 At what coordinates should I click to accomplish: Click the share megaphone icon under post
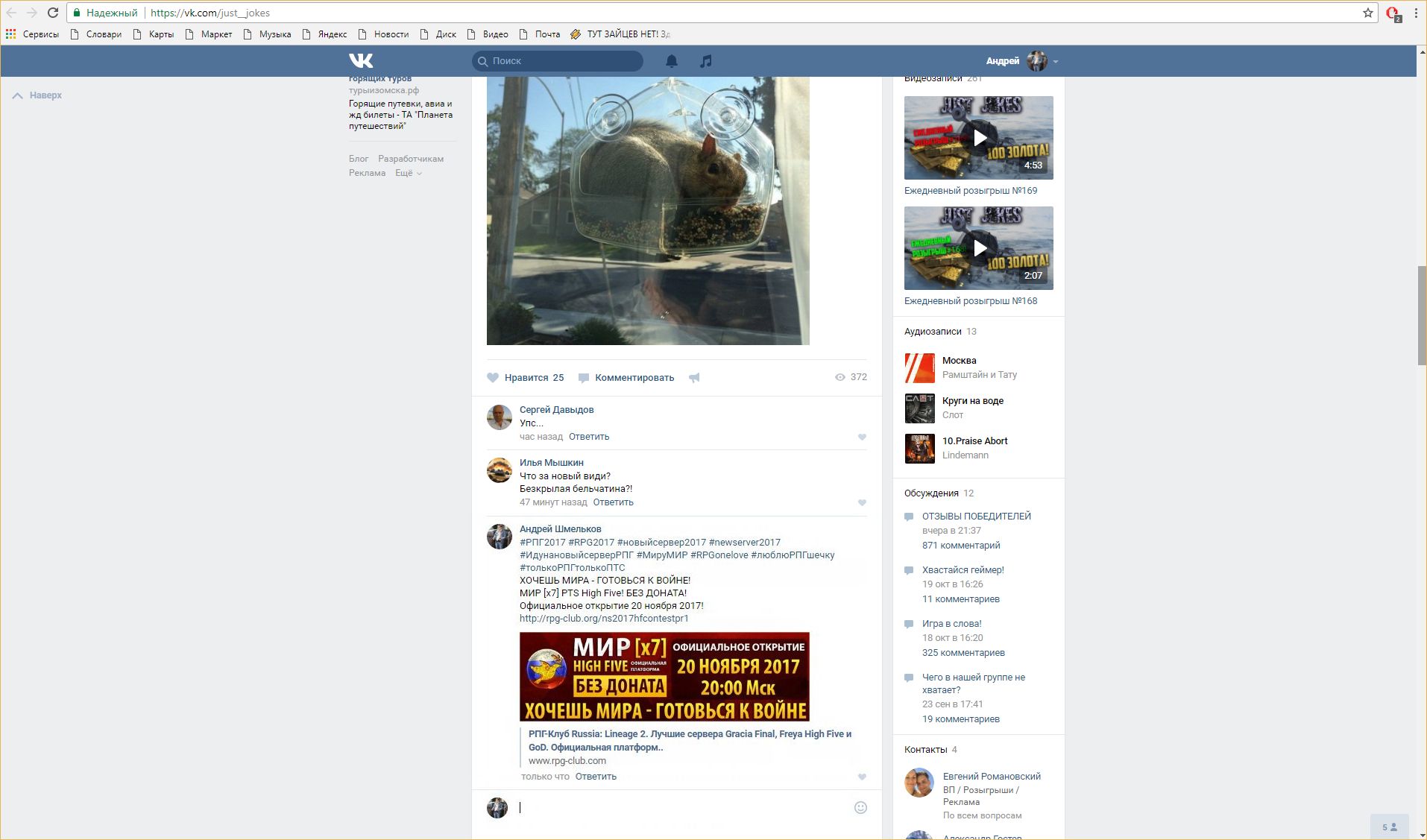coord(694,378)
